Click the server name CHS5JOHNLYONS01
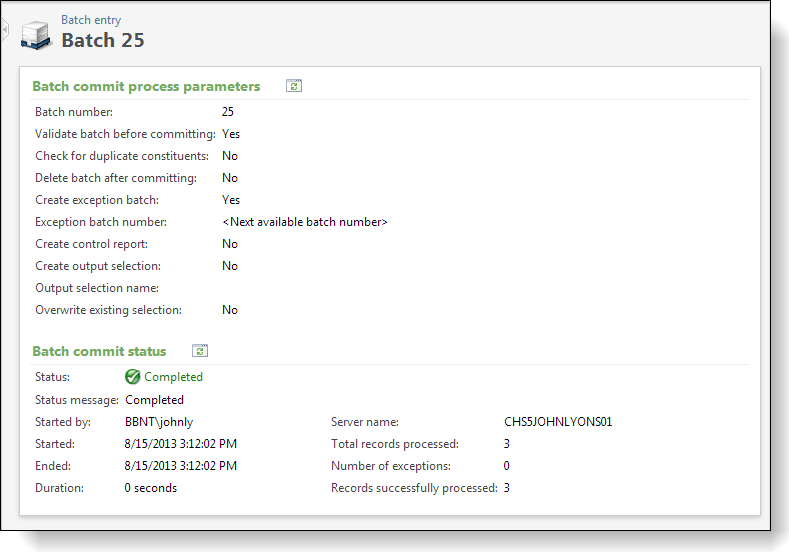The width and height of the screenshot is (789, 552). [x=558, y=422]
